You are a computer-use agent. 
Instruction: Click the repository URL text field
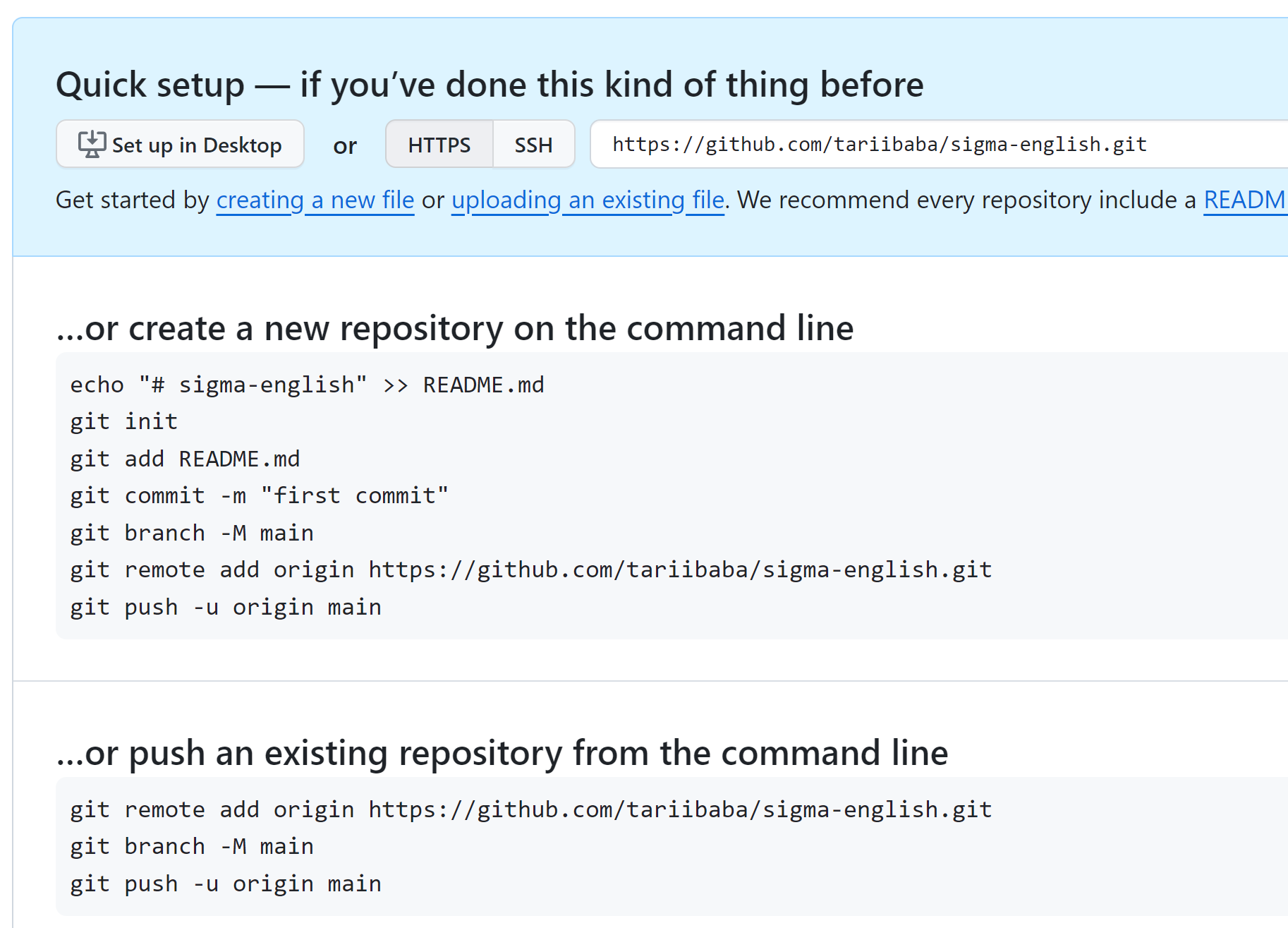[x=879, y=145]
